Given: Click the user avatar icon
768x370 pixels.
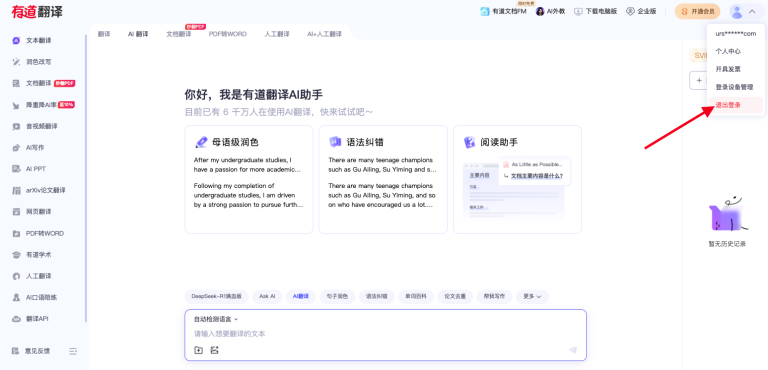Looking at the screenshot, I should coord(736,11).
